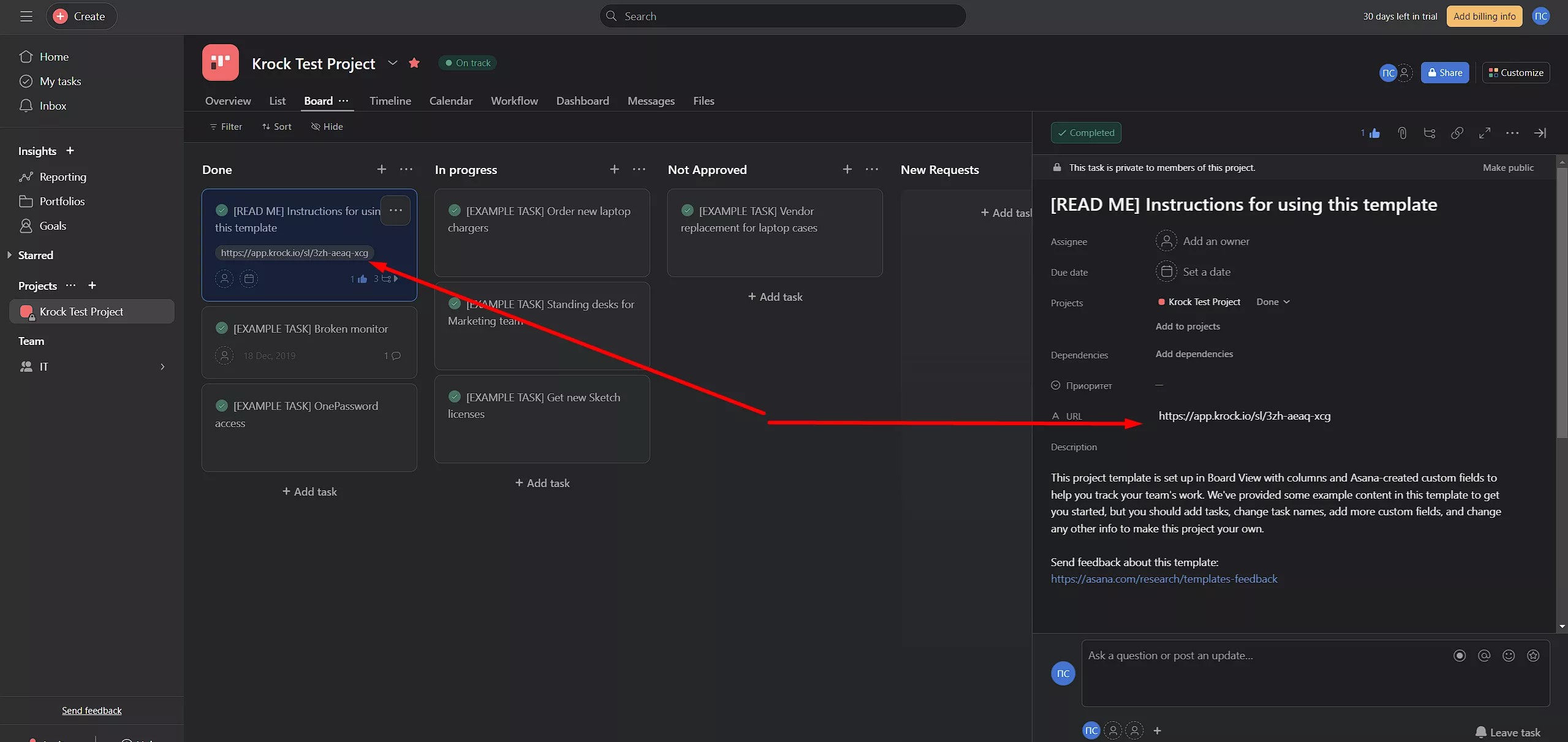Toggle completion check on Get new Sketch licenses
Viewport: 1568px width, 742px height.
(455, 397)
